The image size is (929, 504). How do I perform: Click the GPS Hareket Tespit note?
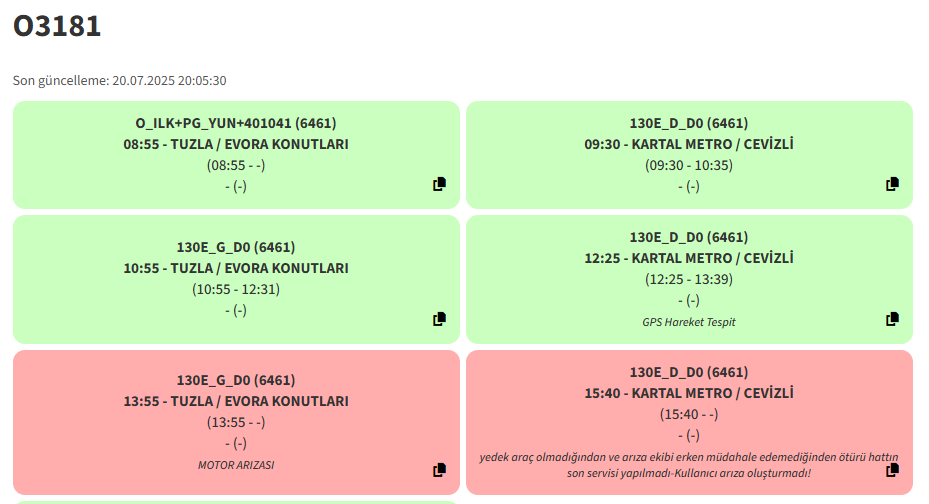coord(689,322)
